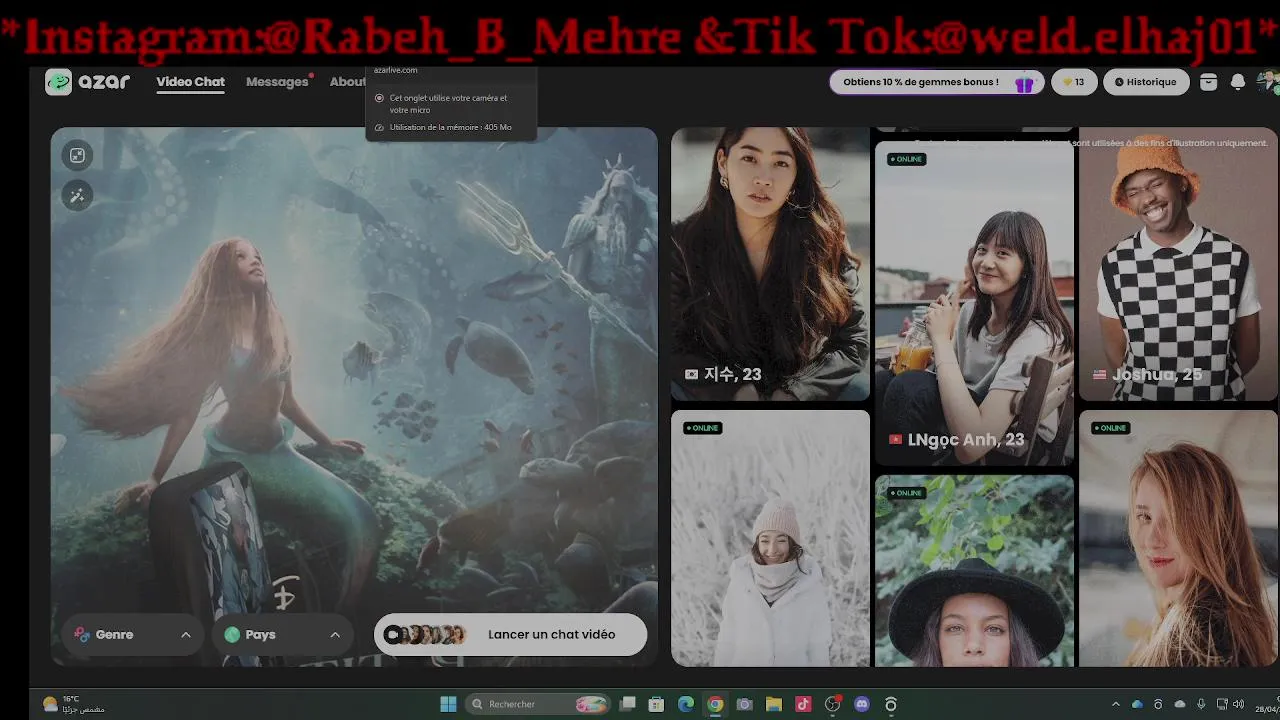The image size is (1280, 720).
Task: Open the weather widget showing 16°C
Action: tap(74, 704)
